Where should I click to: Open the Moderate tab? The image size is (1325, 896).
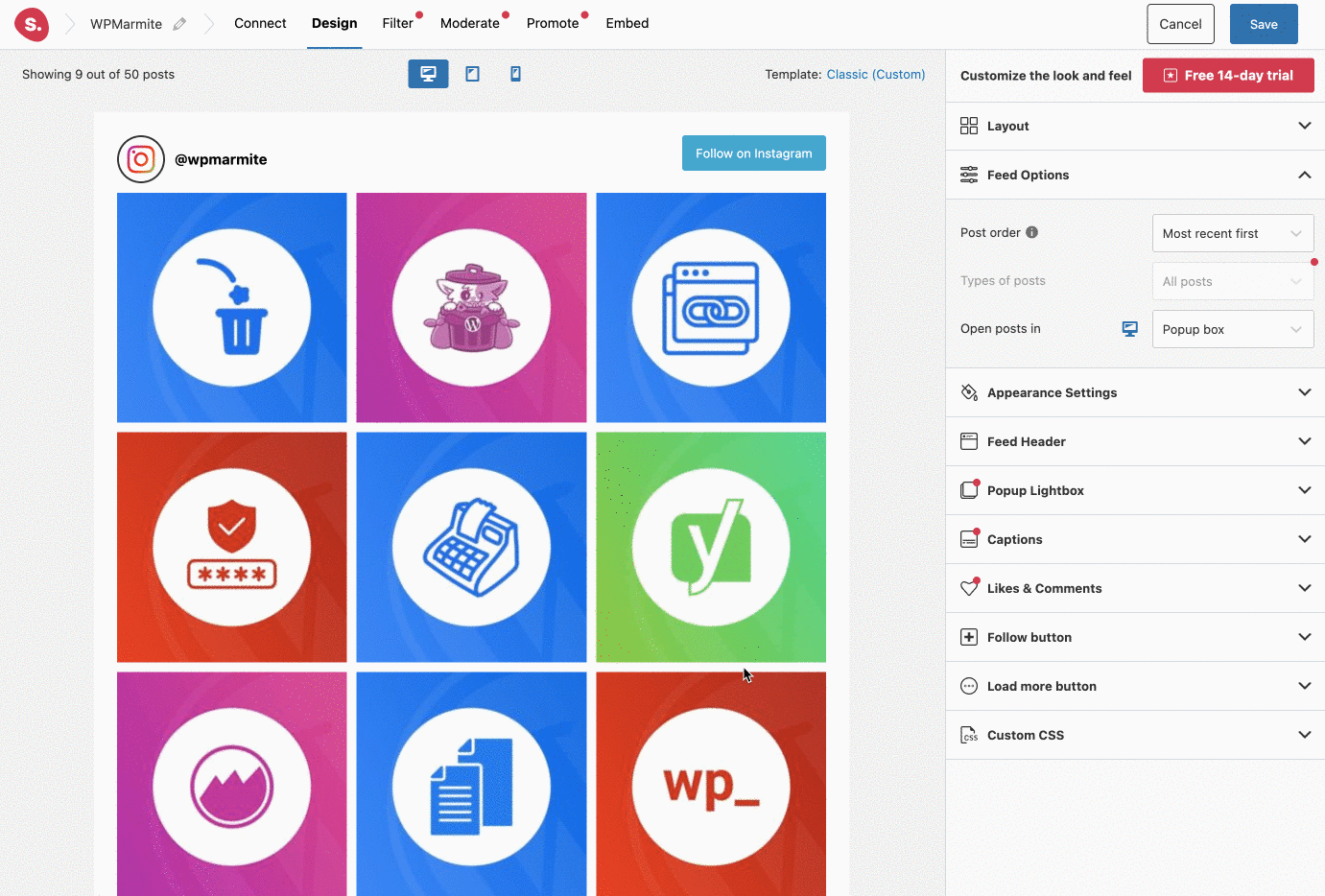click(470, 23)
